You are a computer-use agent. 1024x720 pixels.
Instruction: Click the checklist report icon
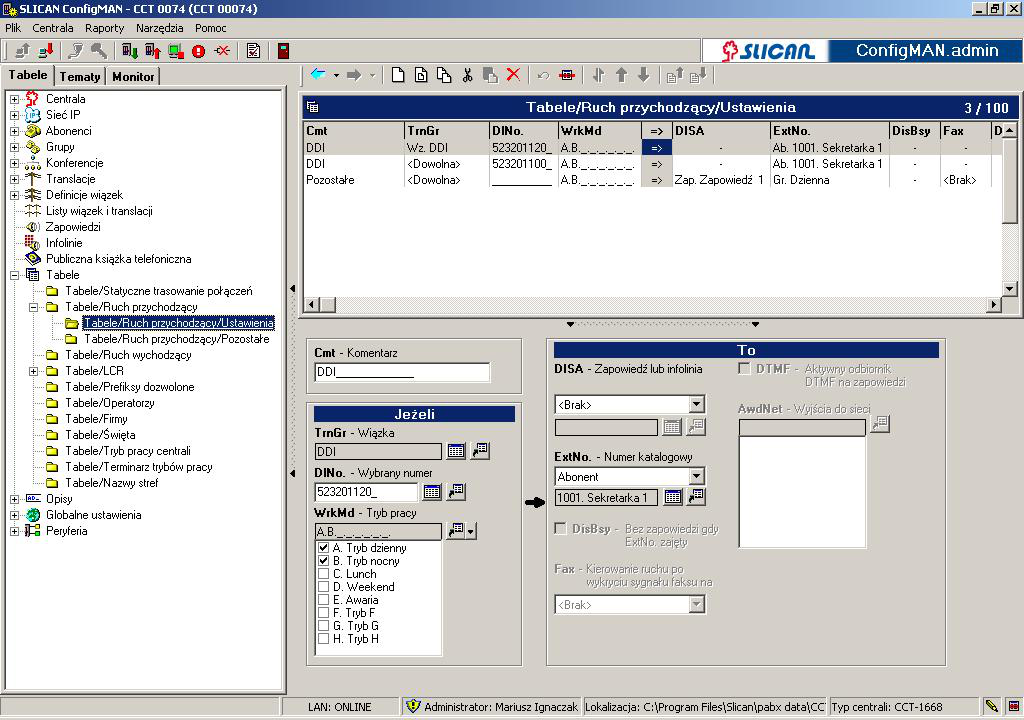(253, 51)
